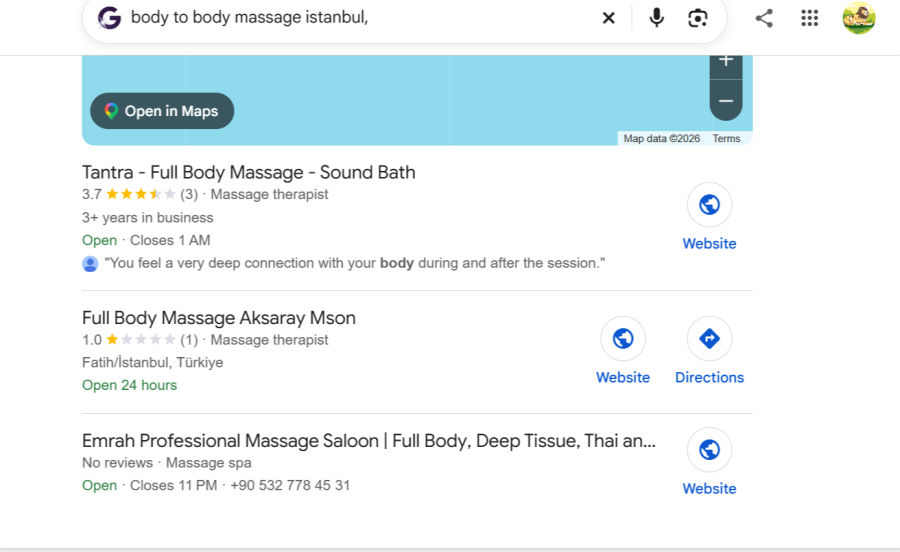Visit website for Tantra Sound Bath
Image resolution: width=900 pixels, height=552 pixels.
[x=709, y=204]
